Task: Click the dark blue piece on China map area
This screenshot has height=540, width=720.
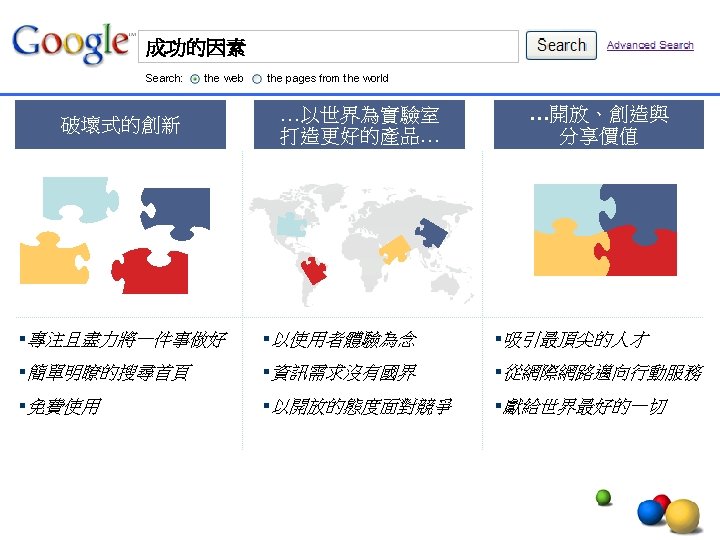Action: point(431,233)
